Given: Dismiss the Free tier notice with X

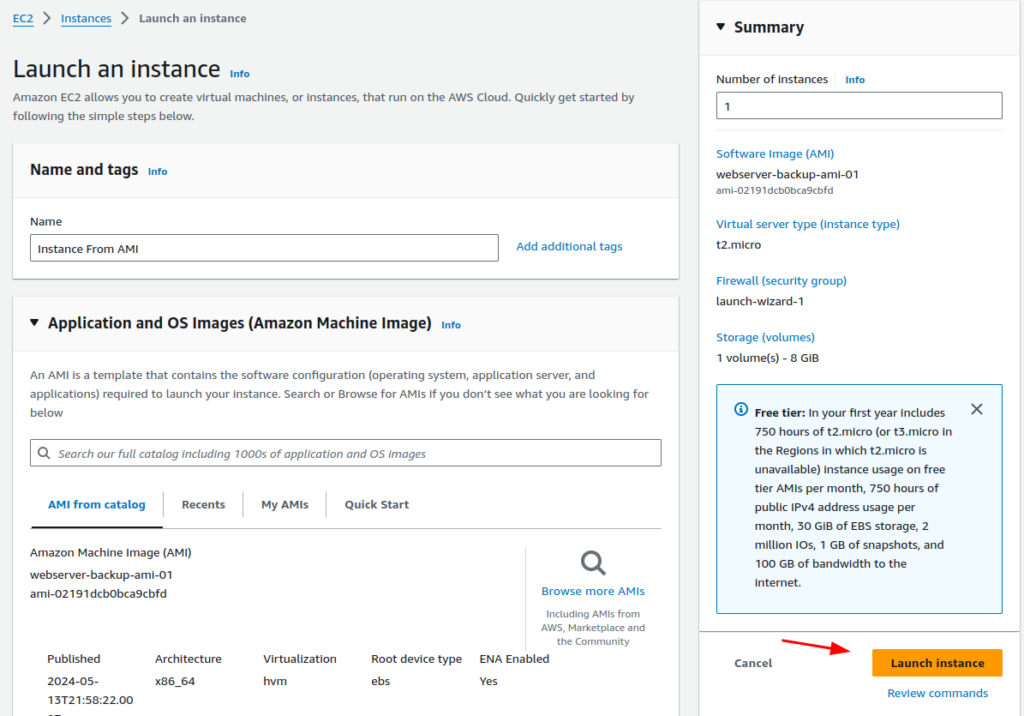Looking at the screenshot, I should pos(976,409).
